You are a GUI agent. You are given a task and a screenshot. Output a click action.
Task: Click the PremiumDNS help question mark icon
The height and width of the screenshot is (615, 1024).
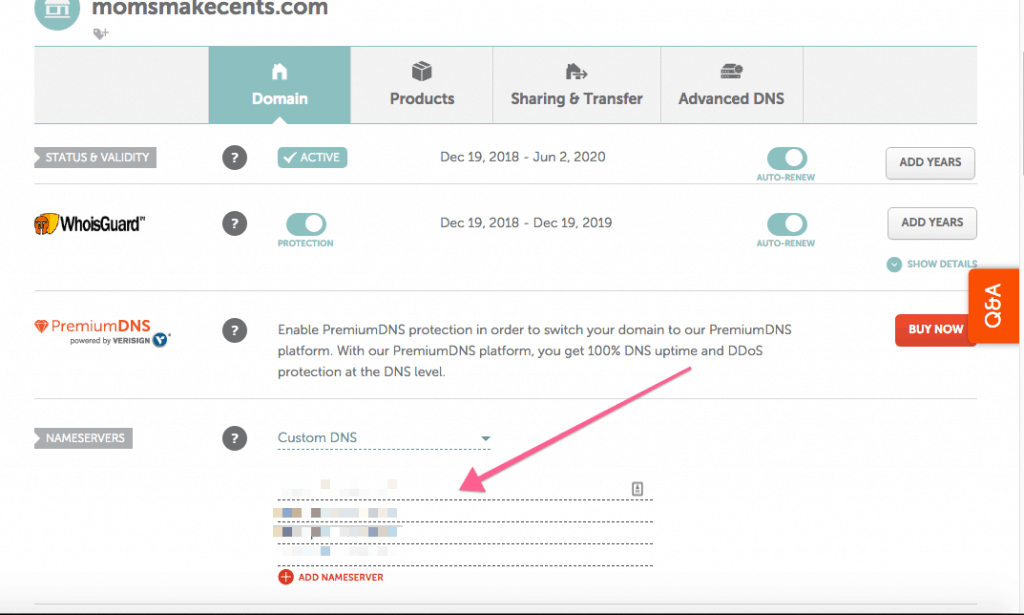[x=234, y=330]
